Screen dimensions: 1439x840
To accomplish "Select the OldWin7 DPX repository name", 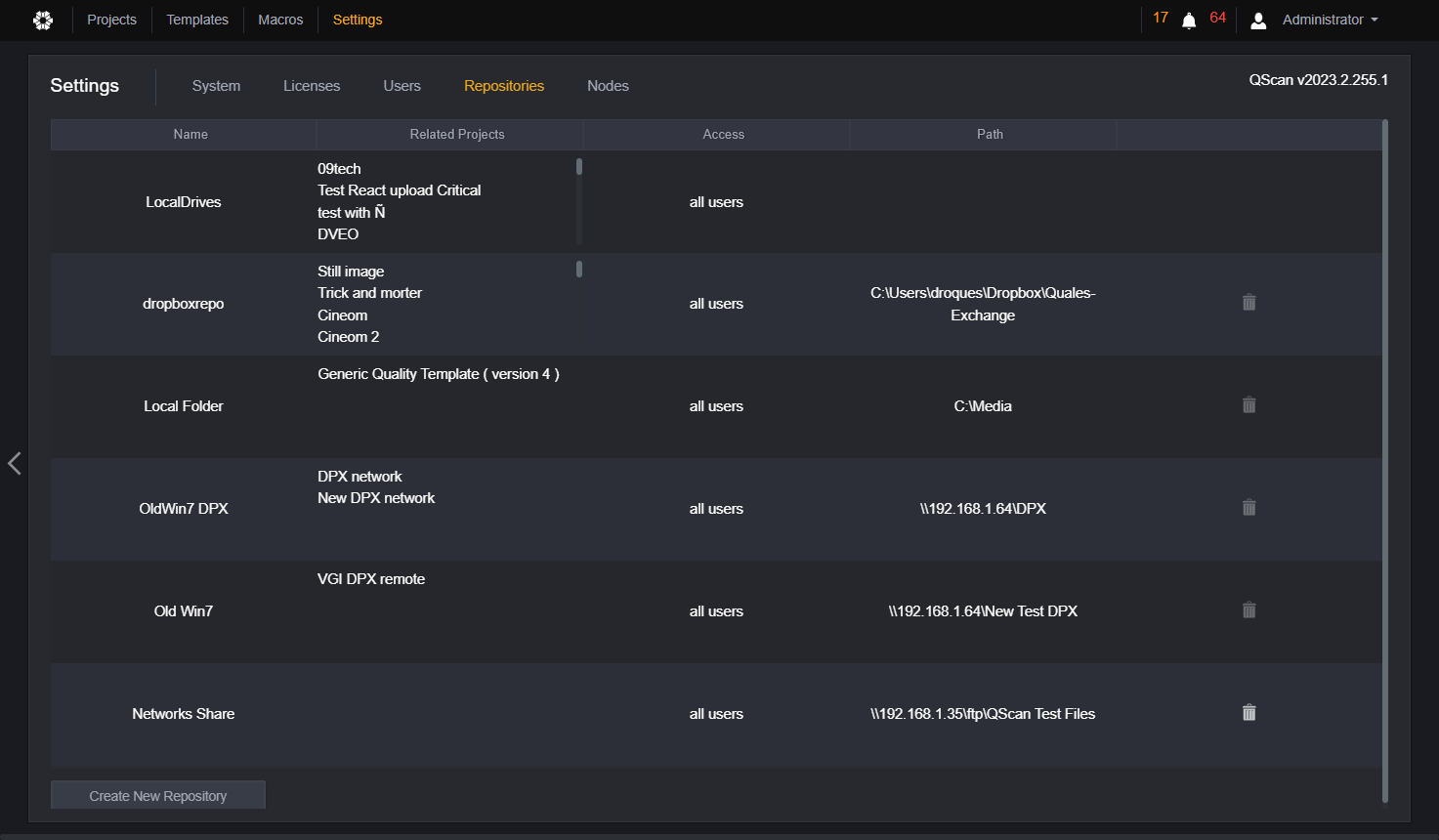I will point(184,509).
